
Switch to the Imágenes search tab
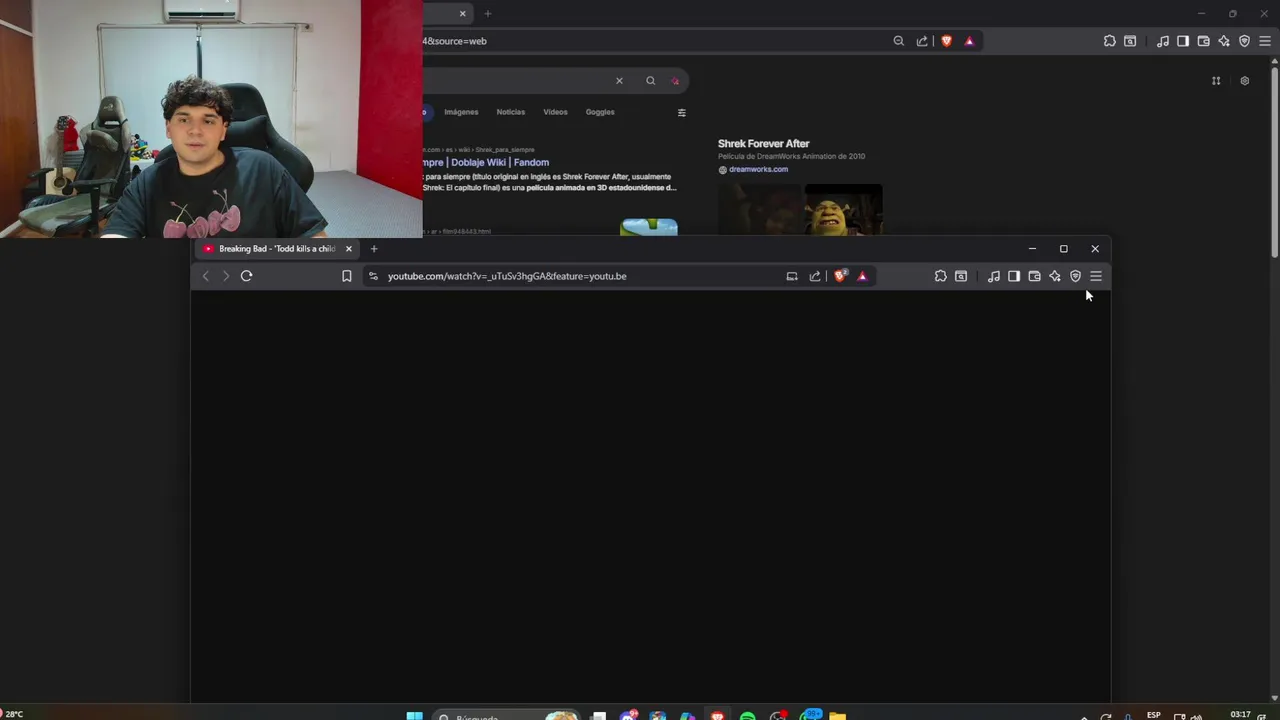[461, 112]
